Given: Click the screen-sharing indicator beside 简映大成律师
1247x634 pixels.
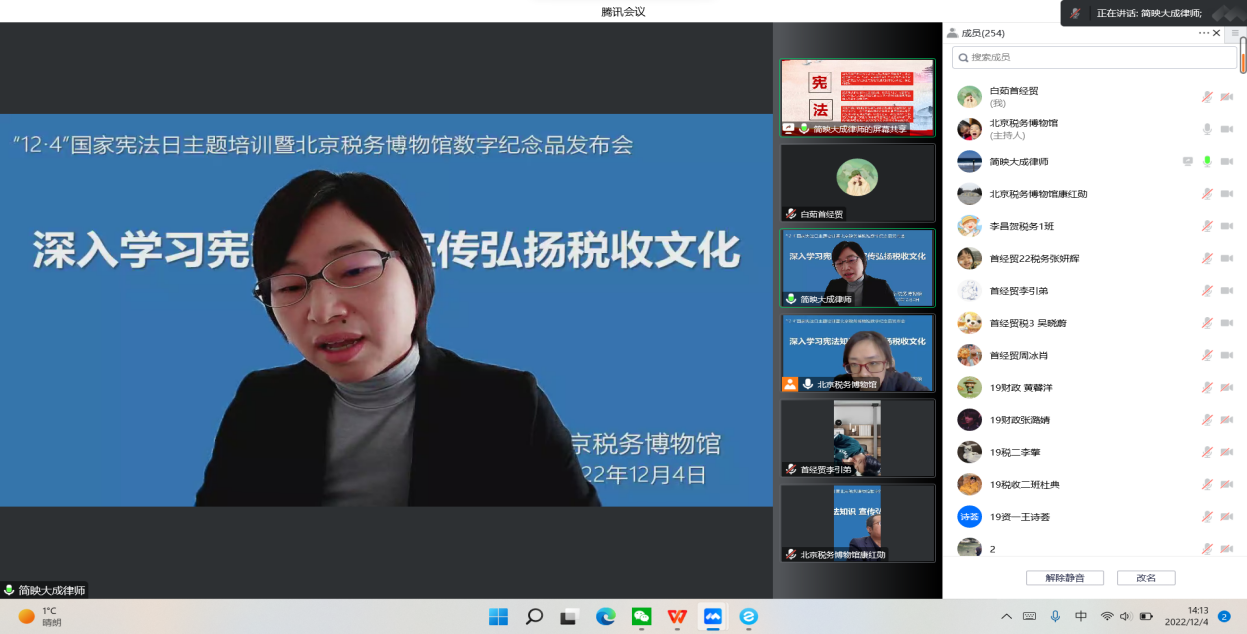Looking at the screenshot, I should click(1187, 161).
